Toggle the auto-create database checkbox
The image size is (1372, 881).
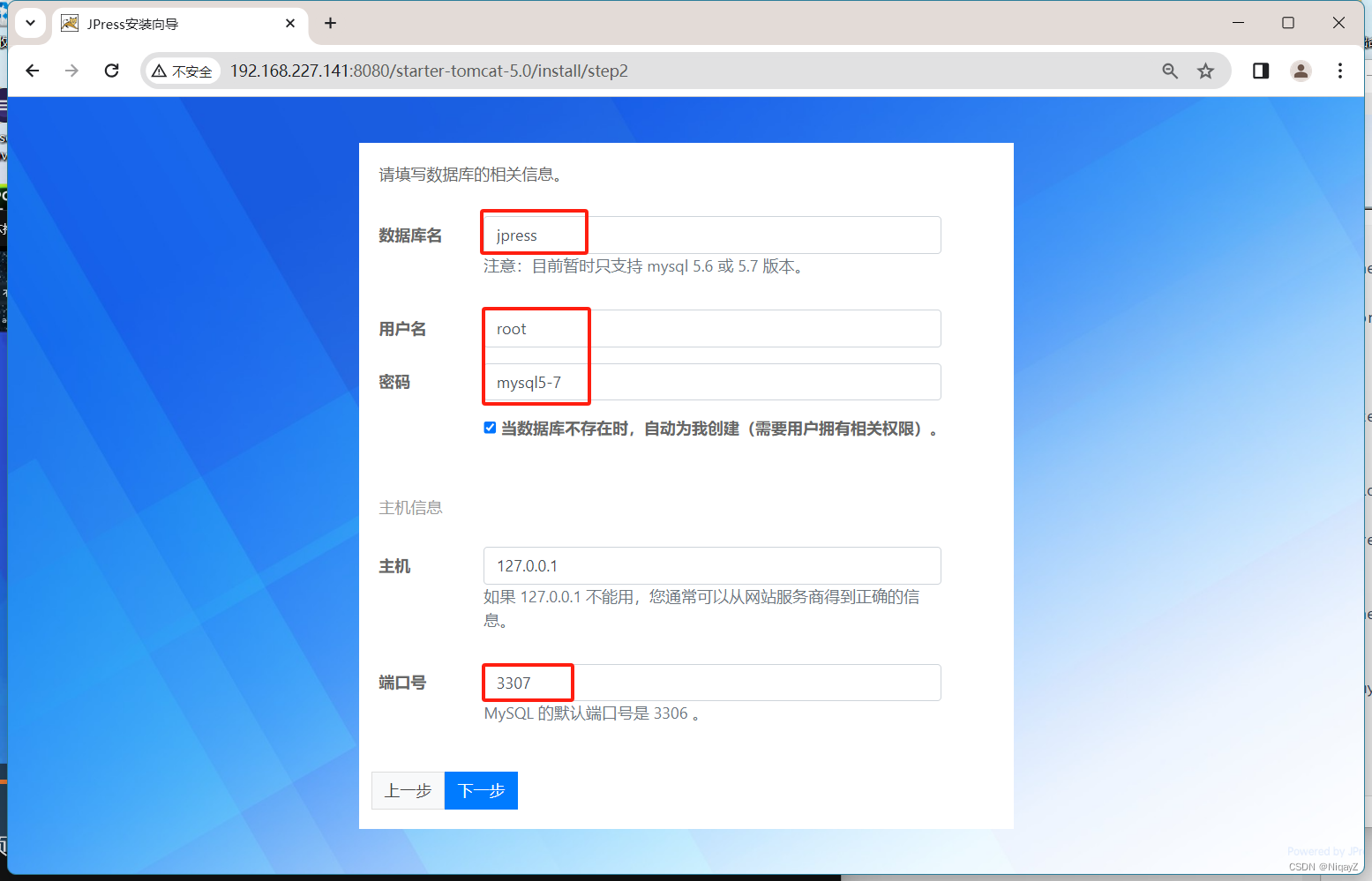pyautogui.click(x=490, y=428)
